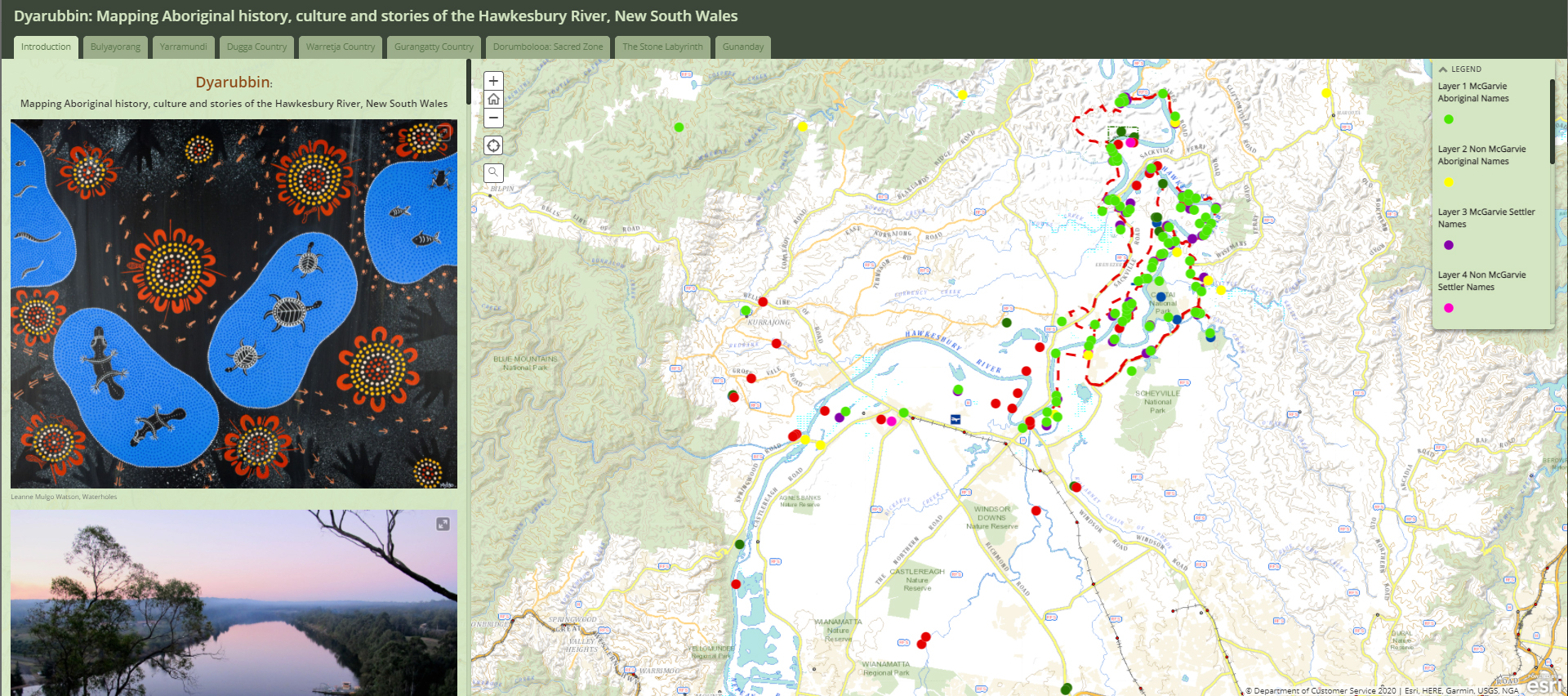
Task: Open Gurangatty Country tab
Action: point(434,47)
